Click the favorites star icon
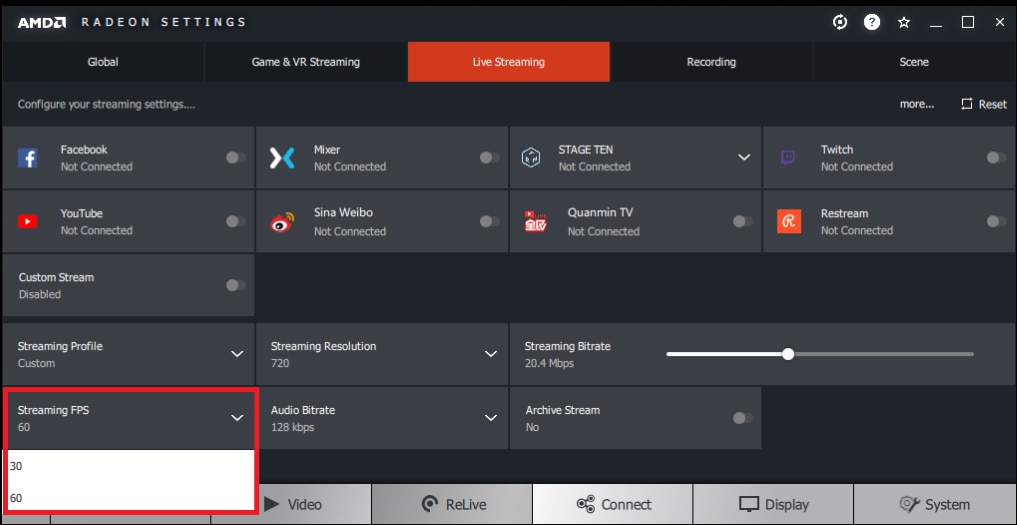 tap(903, 23)
